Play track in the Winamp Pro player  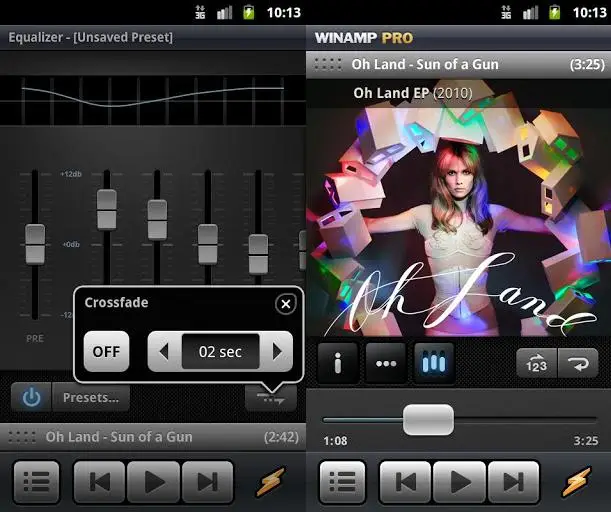(460, 482)
